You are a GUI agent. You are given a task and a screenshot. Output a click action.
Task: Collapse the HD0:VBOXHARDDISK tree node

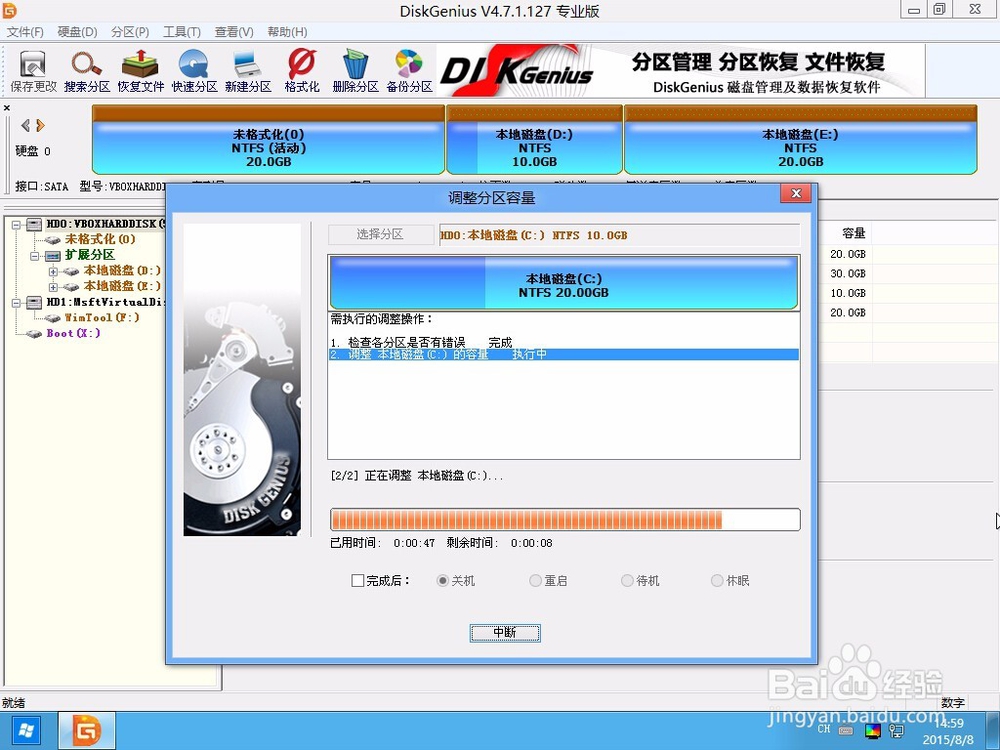coord(16,224)
